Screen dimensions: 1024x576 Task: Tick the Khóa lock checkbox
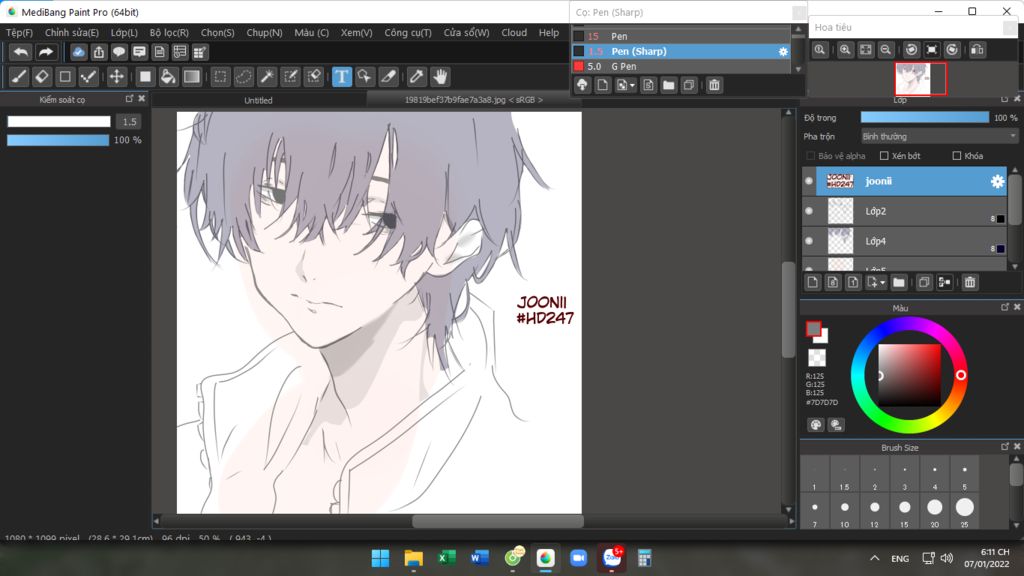click(957, 156)
